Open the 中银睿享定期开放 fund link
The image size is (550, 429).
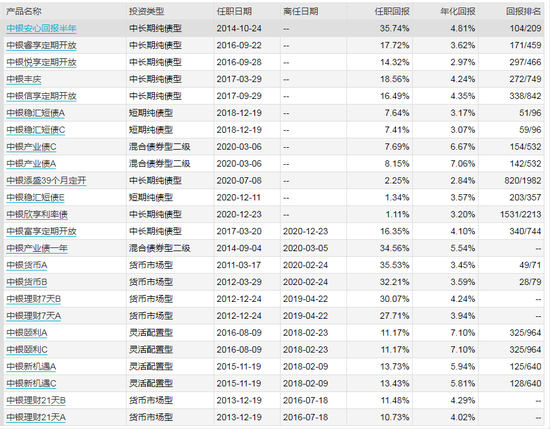[x=41, y=45]
